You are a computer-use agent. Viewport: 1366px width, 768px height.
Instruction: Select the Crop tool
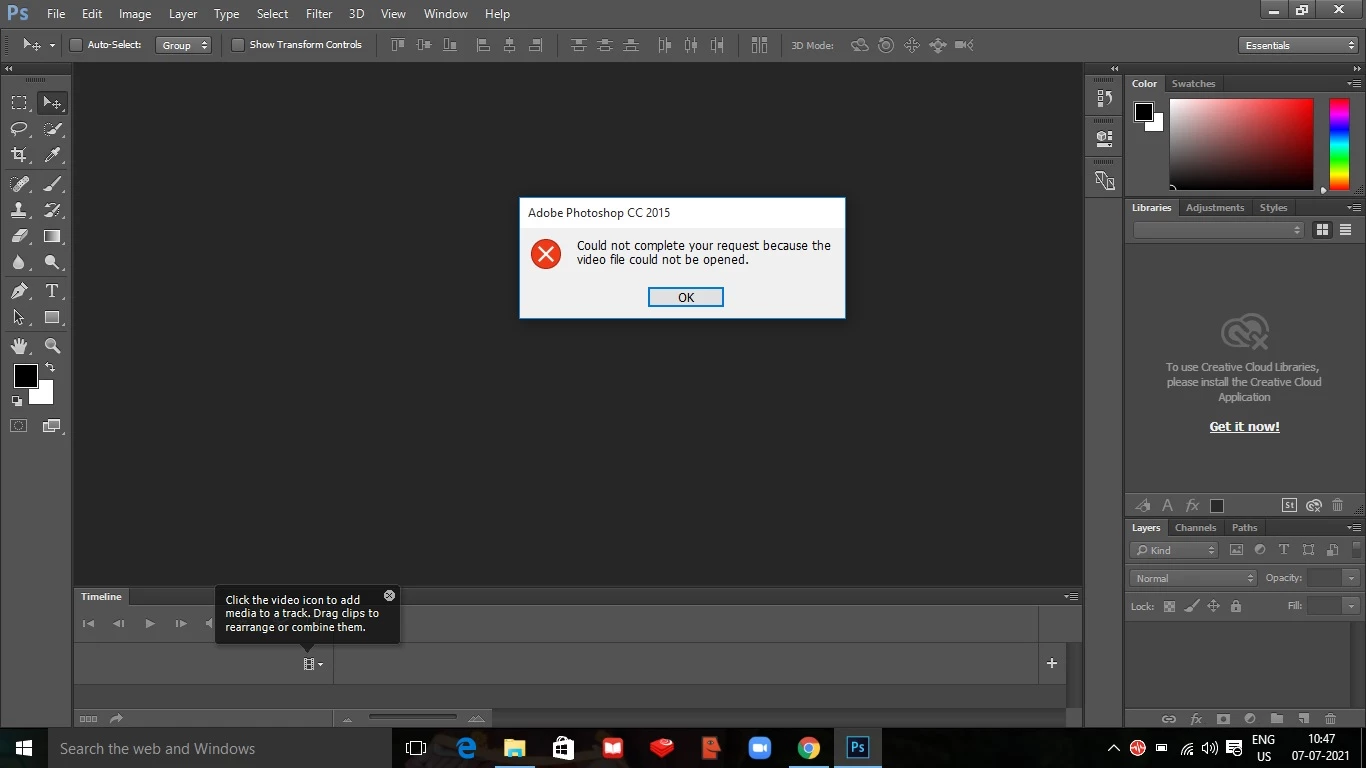[19, 155]
